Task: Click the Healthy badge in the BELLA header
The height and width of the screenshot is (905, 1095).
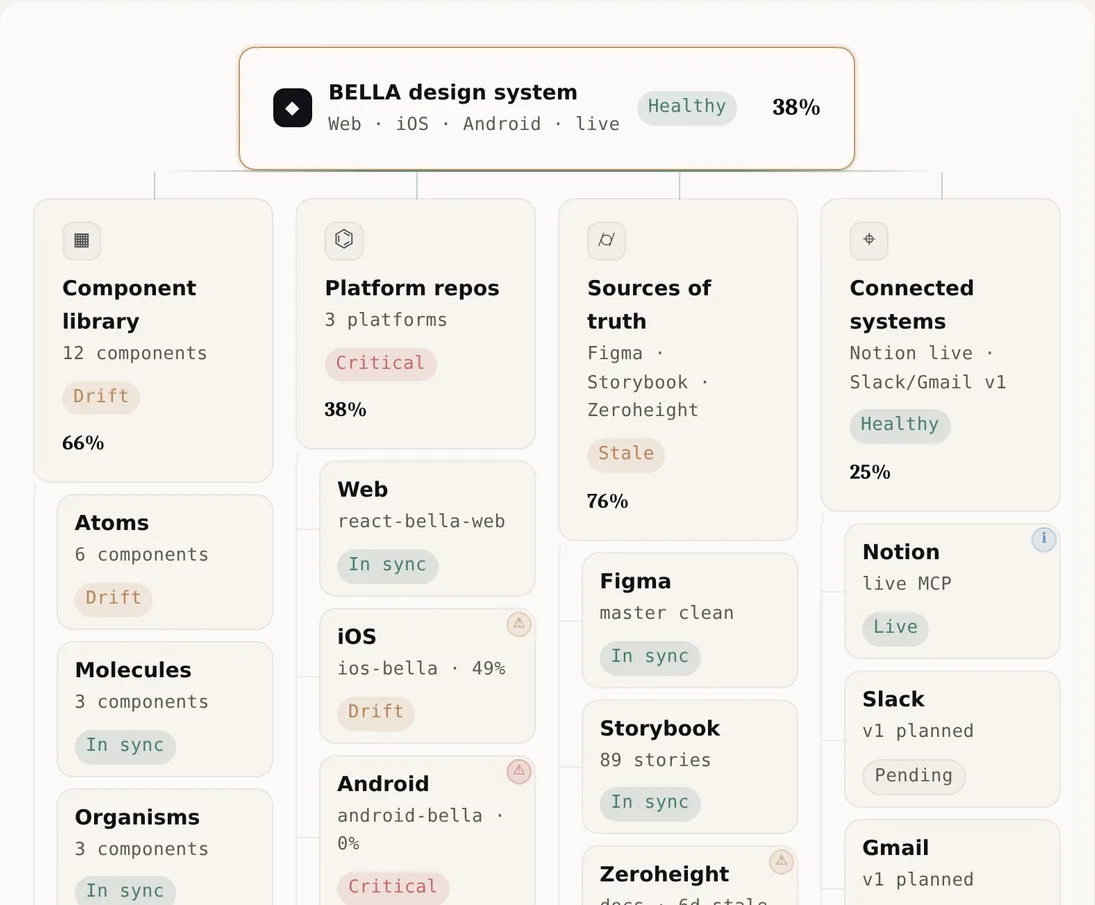Action: click(x=687, y=107)
